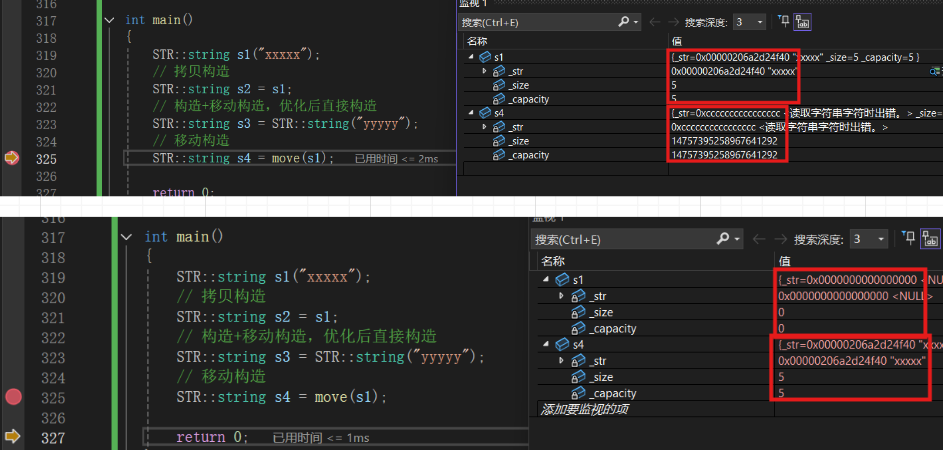This screenshot has height=450, width=943.
Task: Click the locked _size icon under upper s1
Action: tap(499, 85)
